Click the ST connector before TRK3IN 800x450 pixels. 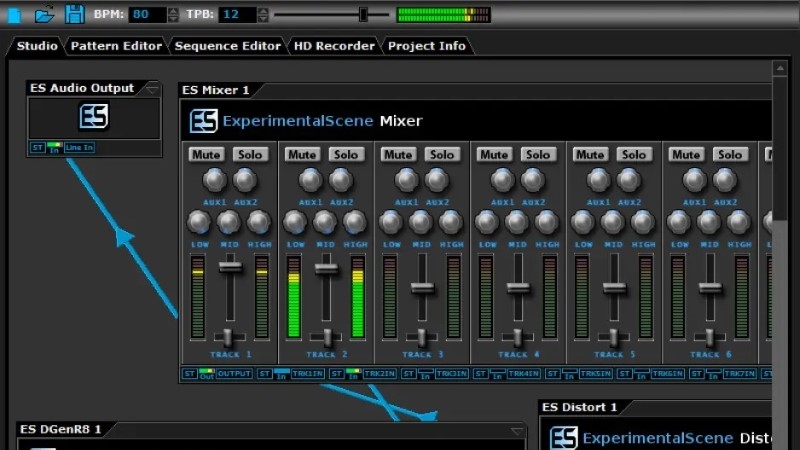click(x=408, y=373)
